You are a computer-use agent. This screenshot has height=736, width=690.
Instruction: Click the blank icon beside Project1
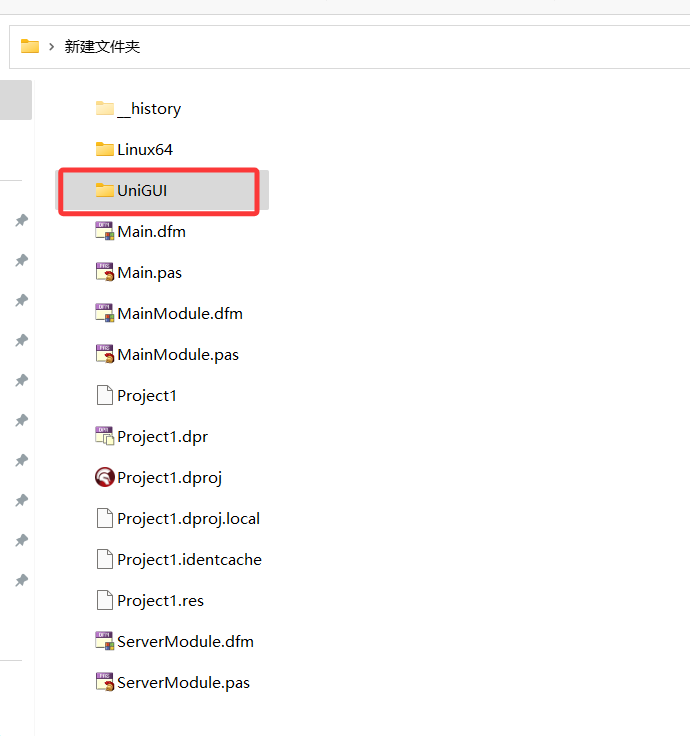coord(105,395)
